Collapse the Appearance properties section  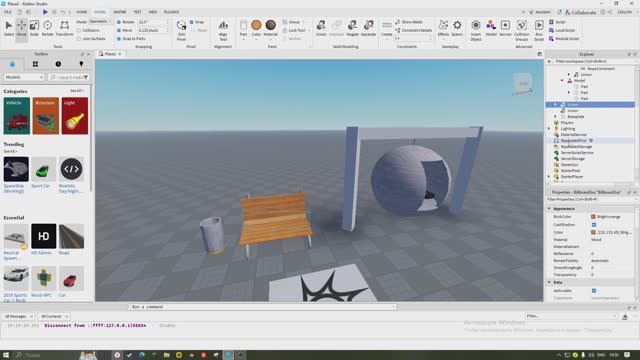tap(549, 209)
